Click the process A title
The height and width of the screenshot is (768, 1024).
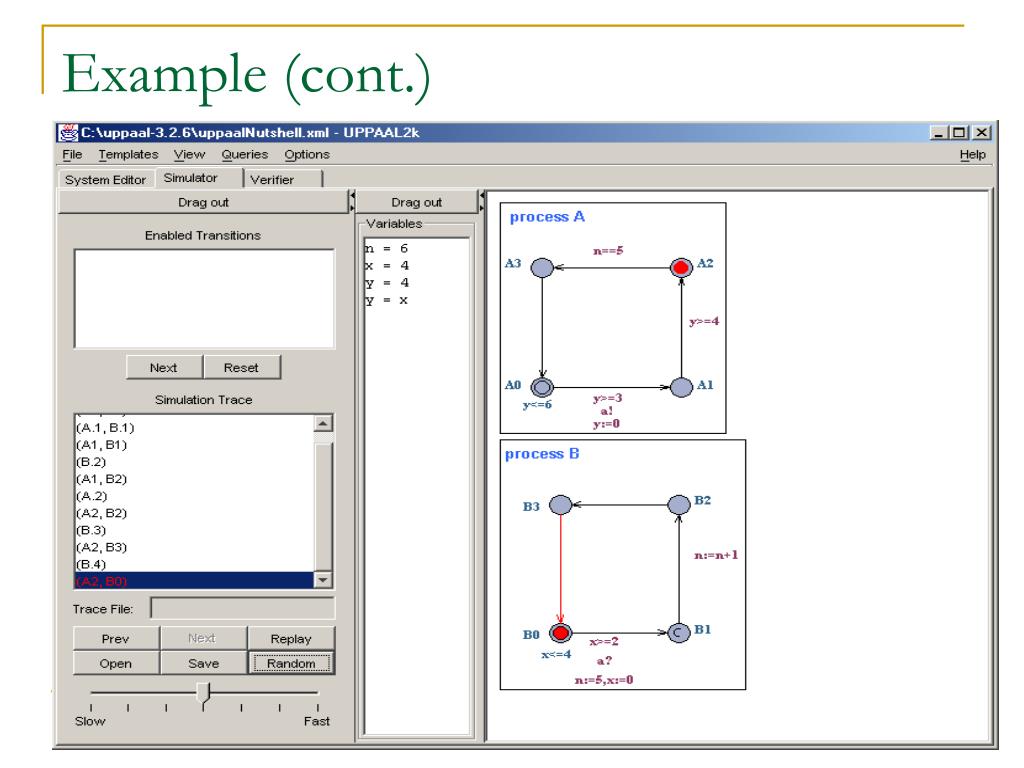click(547, 217)
